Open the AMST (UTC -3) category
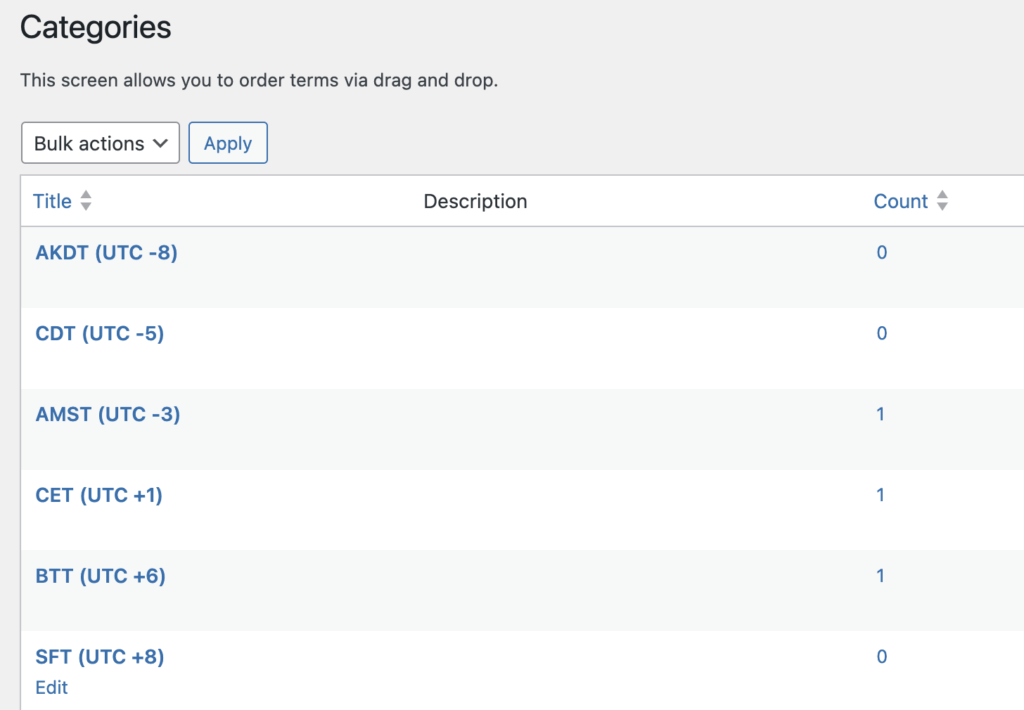This screenshot has height=710, width=1024. (x=107, y=414)
